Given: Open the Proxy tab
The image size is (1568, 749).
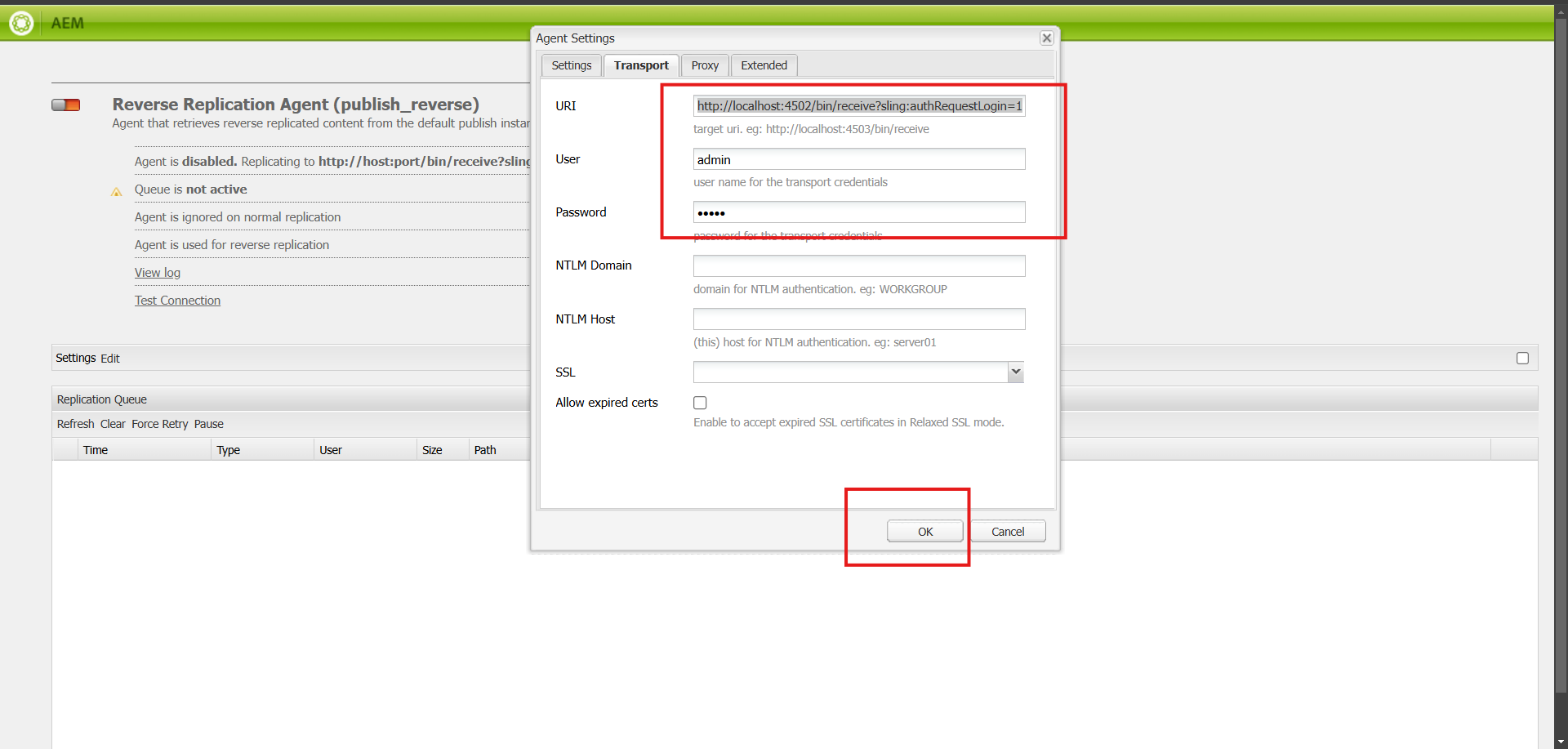Looking at the screenshot, I should pyautogui.click(x=704, y=65).
